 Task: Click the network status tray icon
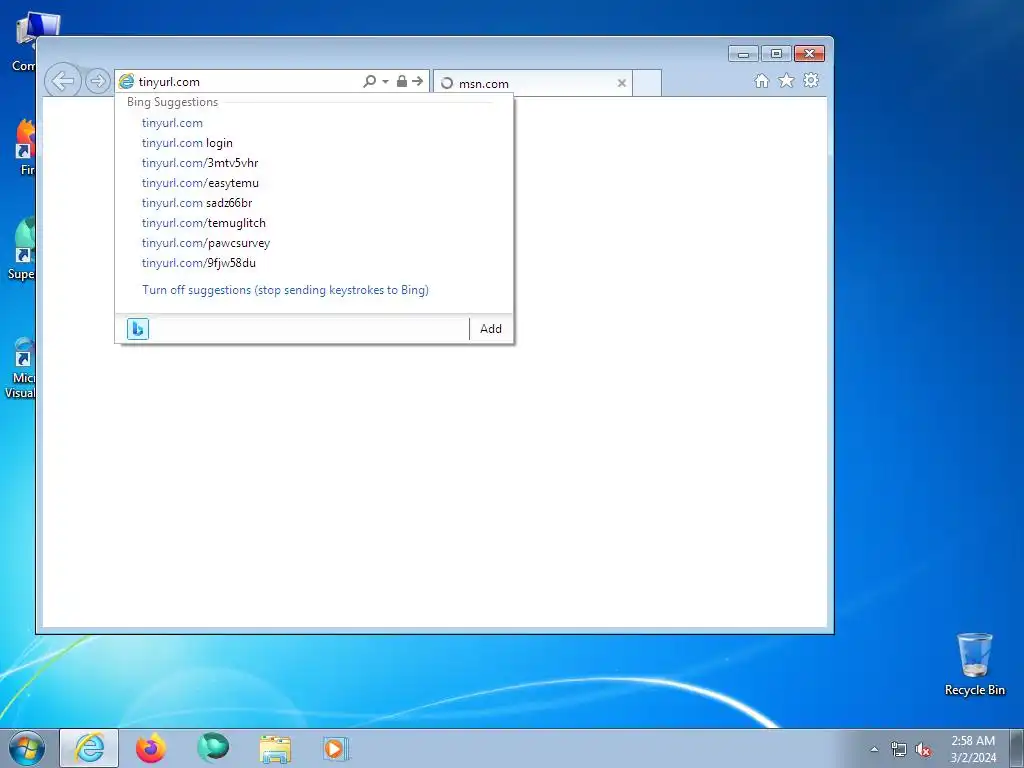click(899, 750)
